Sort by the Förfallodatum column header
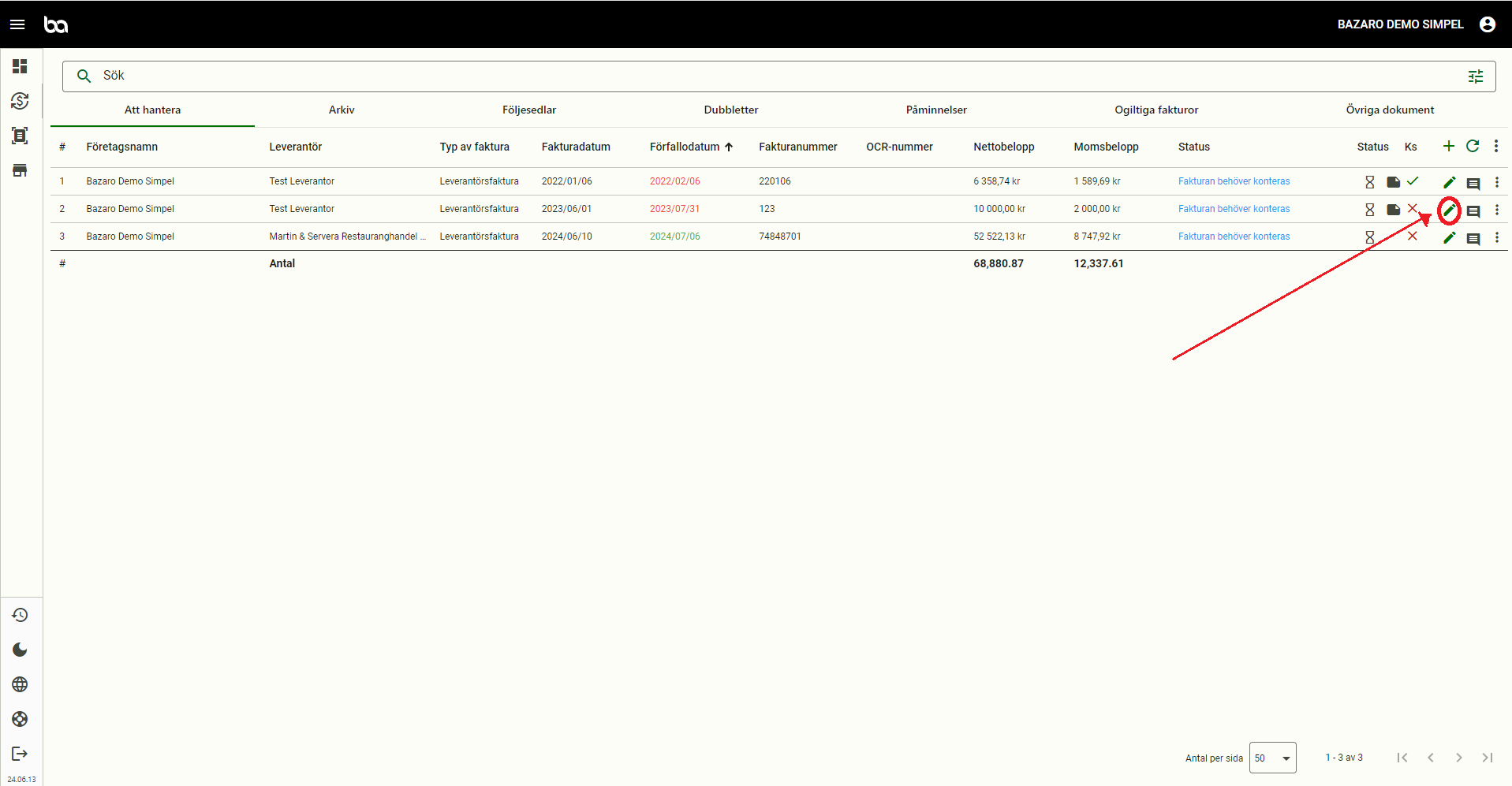The height and width of the screenshot is (786, 1512). click(x=685, y=147)
